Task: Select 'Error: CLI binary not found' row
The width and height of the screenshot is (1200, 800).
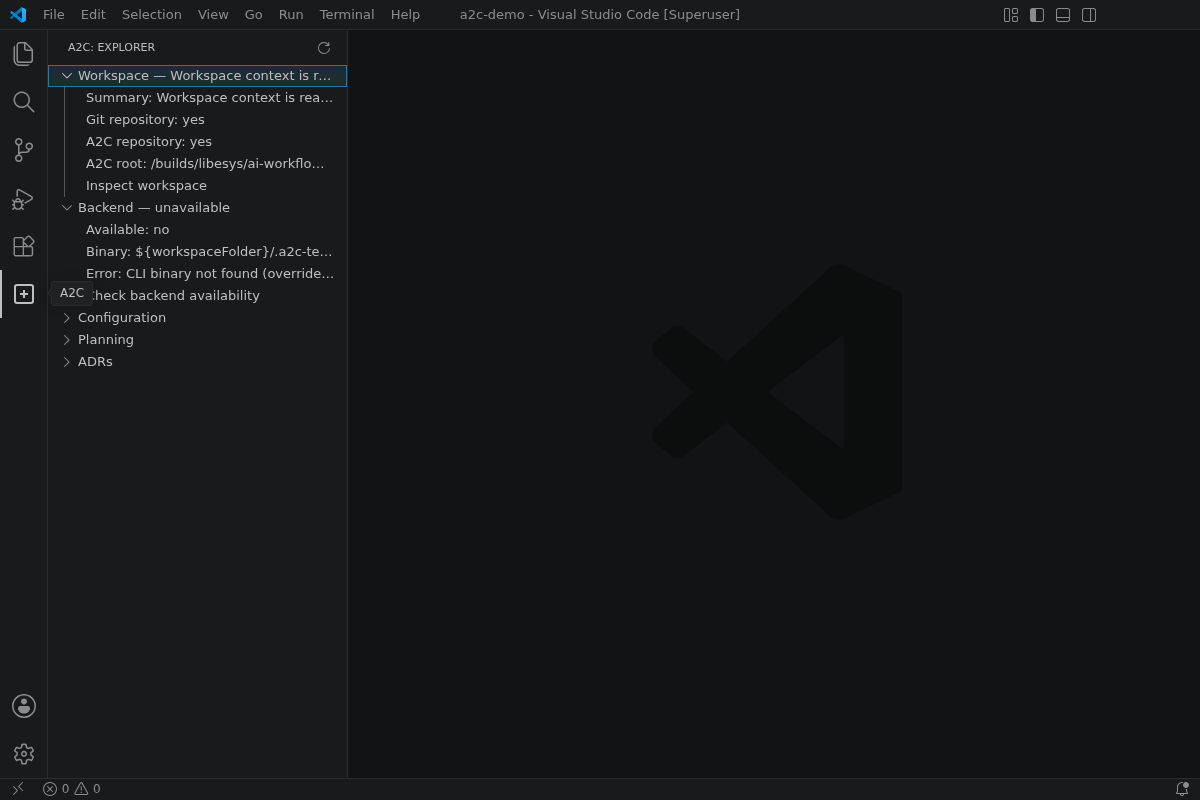Action: point(197,274)
